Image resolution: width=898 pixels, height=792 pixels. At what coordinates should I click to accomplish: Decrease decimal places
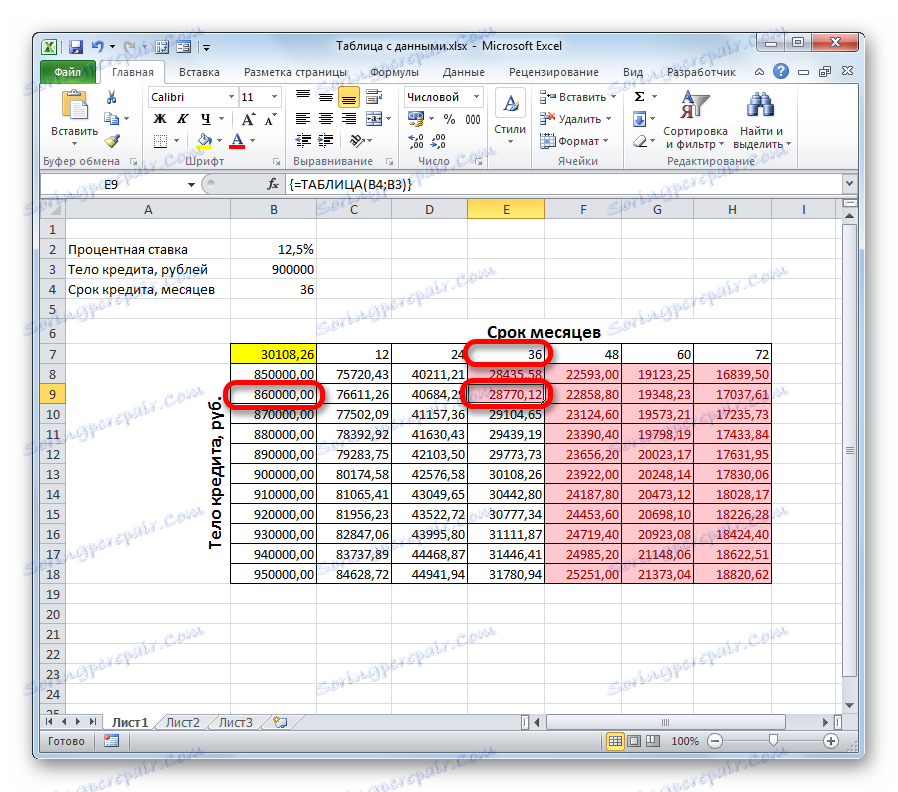point(438,141)
